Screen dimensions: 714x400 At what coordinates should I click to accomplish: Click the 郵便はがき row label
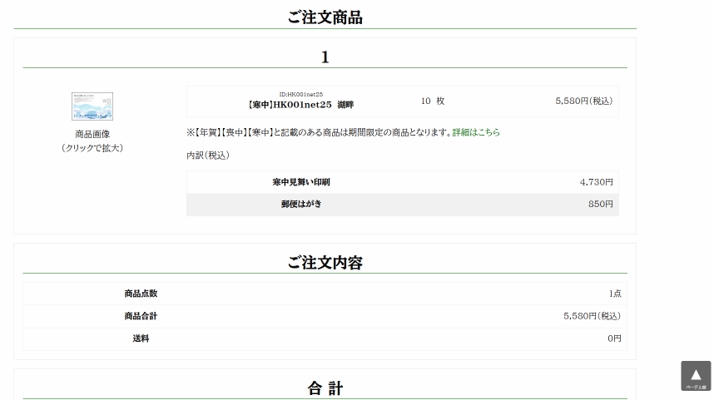[x=301, y=204]
